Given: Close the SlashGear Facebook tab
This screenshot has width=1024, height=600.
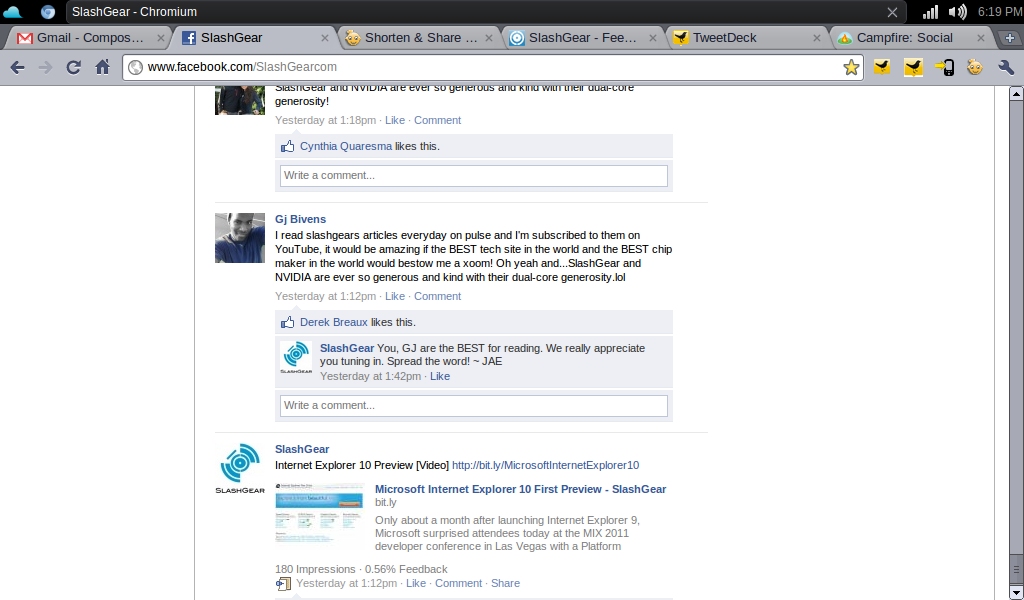Looking at the screenshot, I should tap(324, 38).
